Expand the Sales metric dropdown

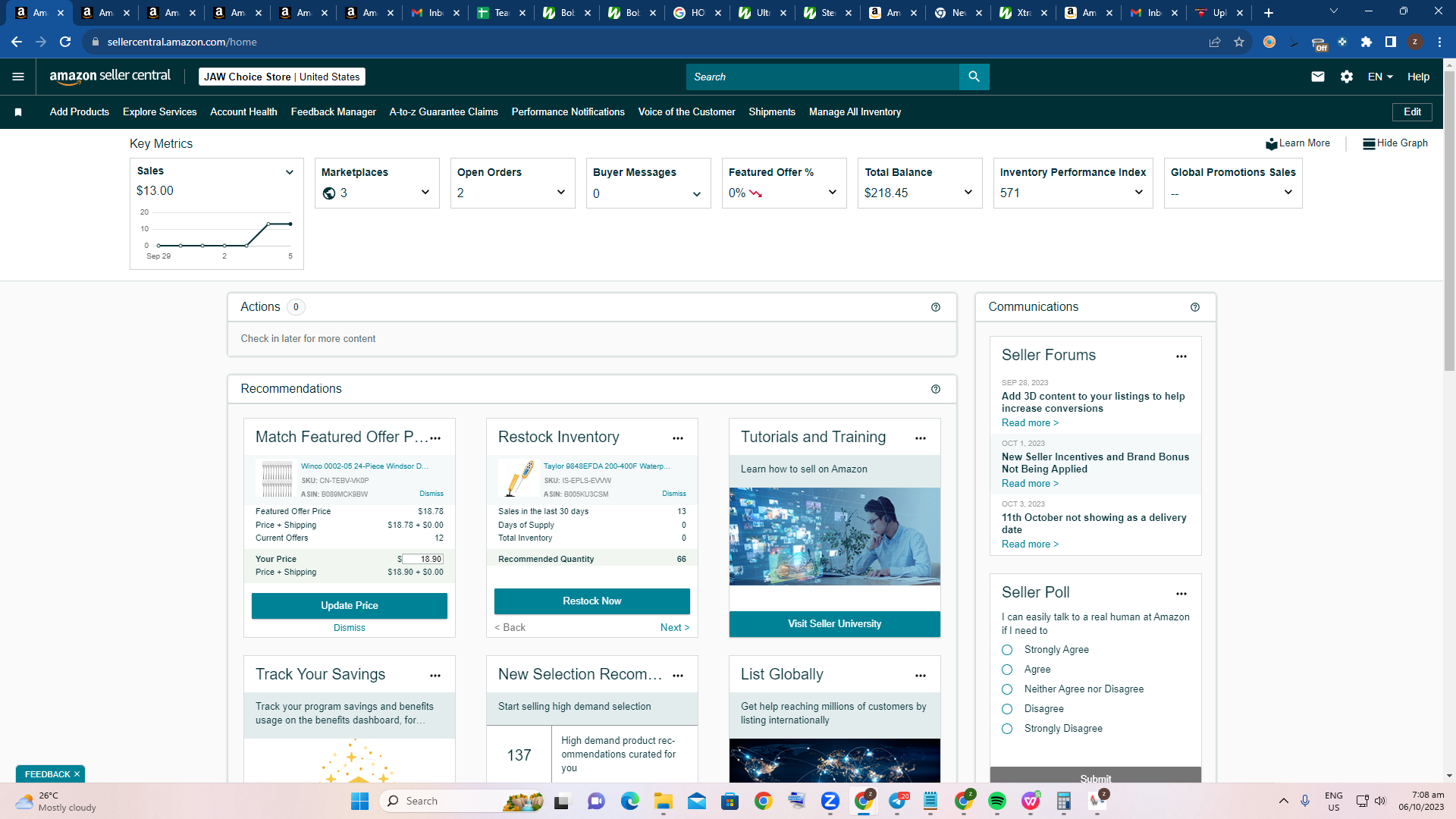[x=289, y=172]
